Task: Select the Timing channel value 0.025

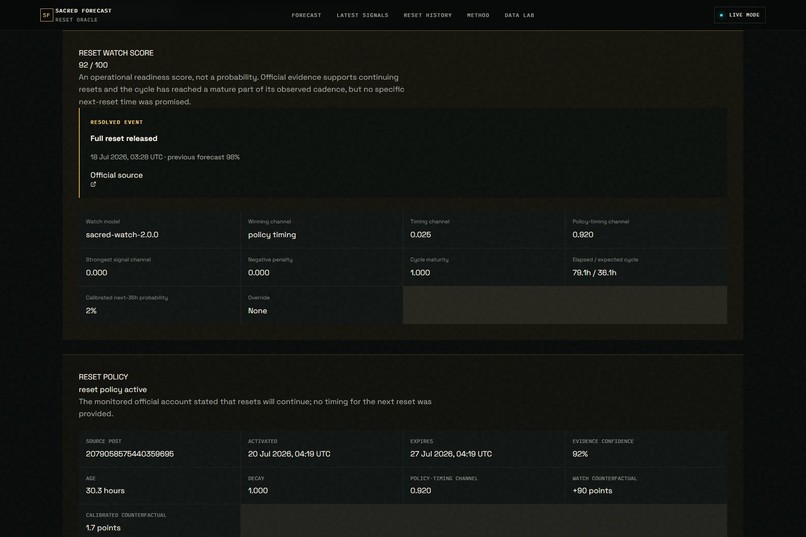Action: click(420, 235)
